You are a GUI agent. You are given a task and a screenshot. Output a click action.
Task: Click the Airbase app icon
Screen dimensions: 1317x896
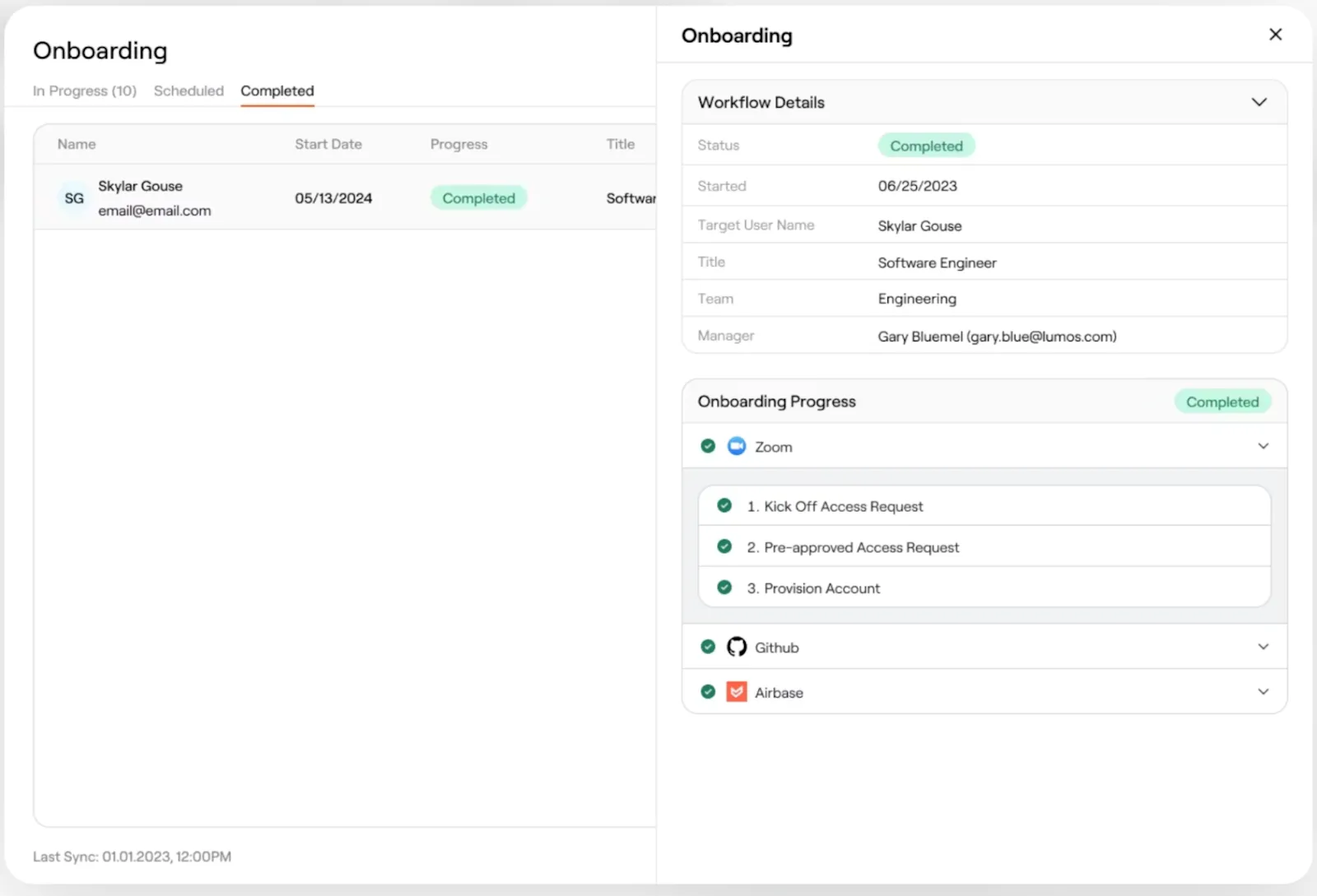click(737, 692)
